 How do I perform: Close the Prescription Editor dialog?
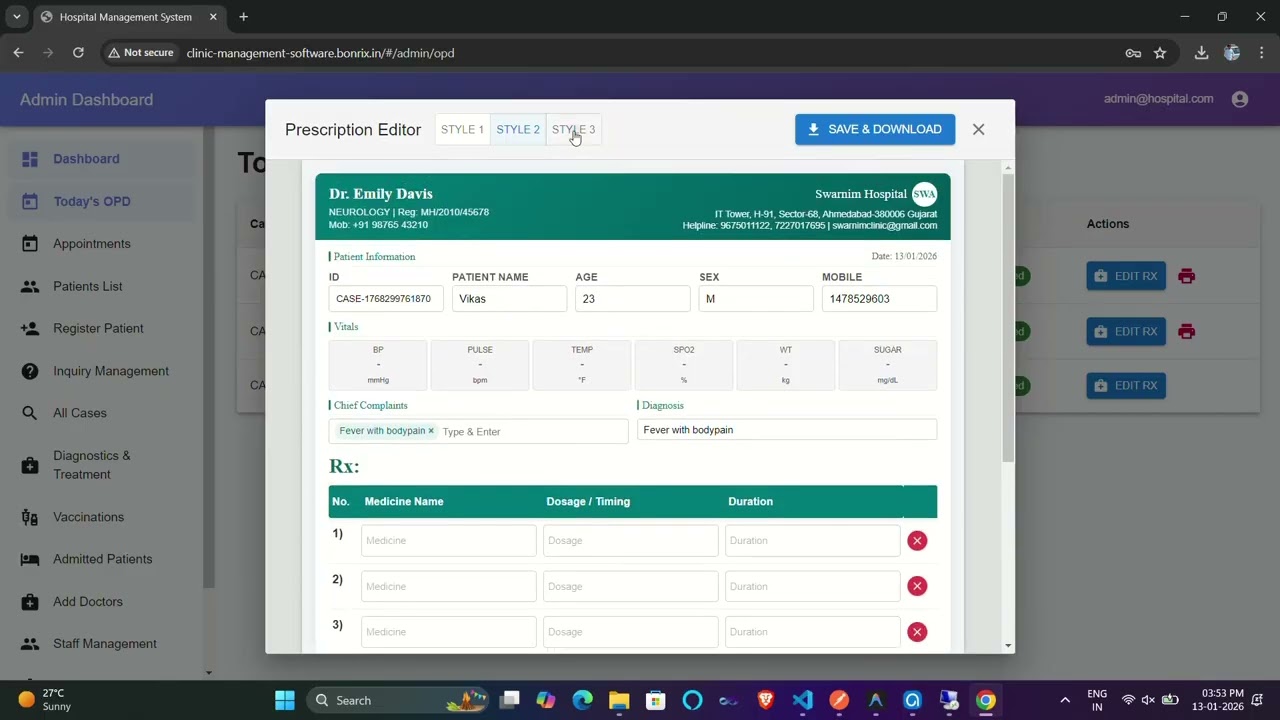click(x=978, y=129)
